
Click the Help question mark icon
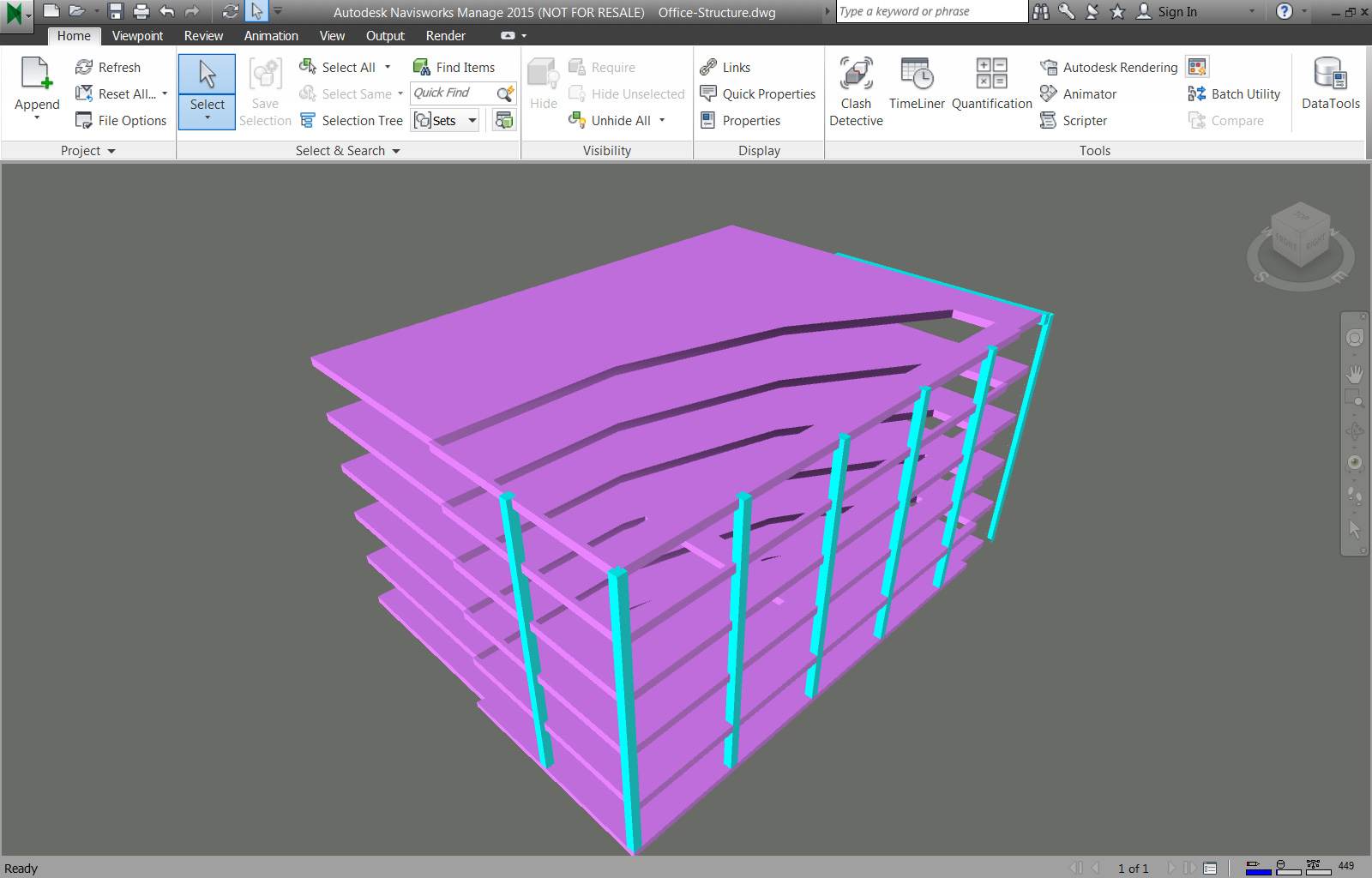click(x=1284, y=11)
